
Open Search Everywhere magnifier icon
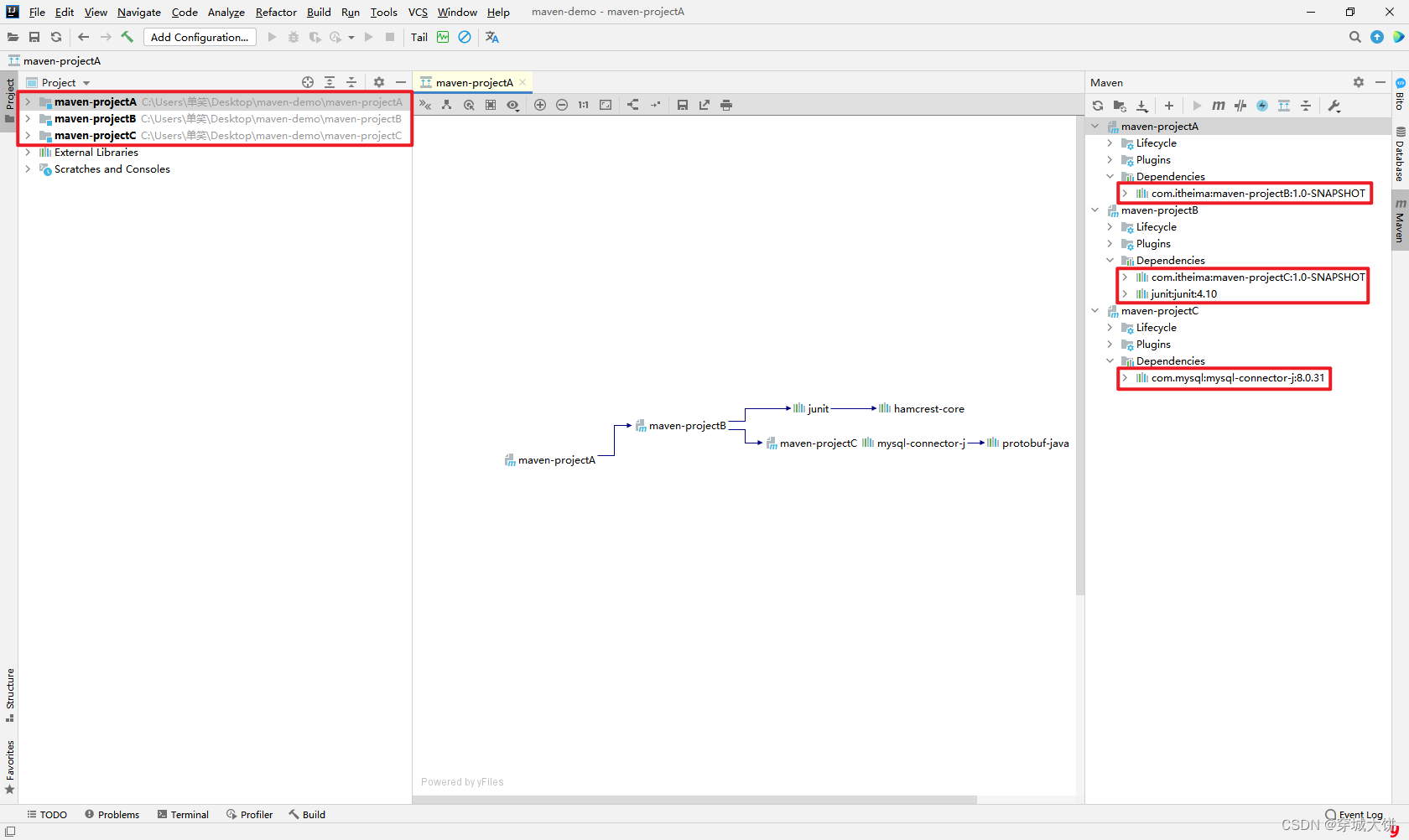pyautogui.click(x=1355, y=37)
